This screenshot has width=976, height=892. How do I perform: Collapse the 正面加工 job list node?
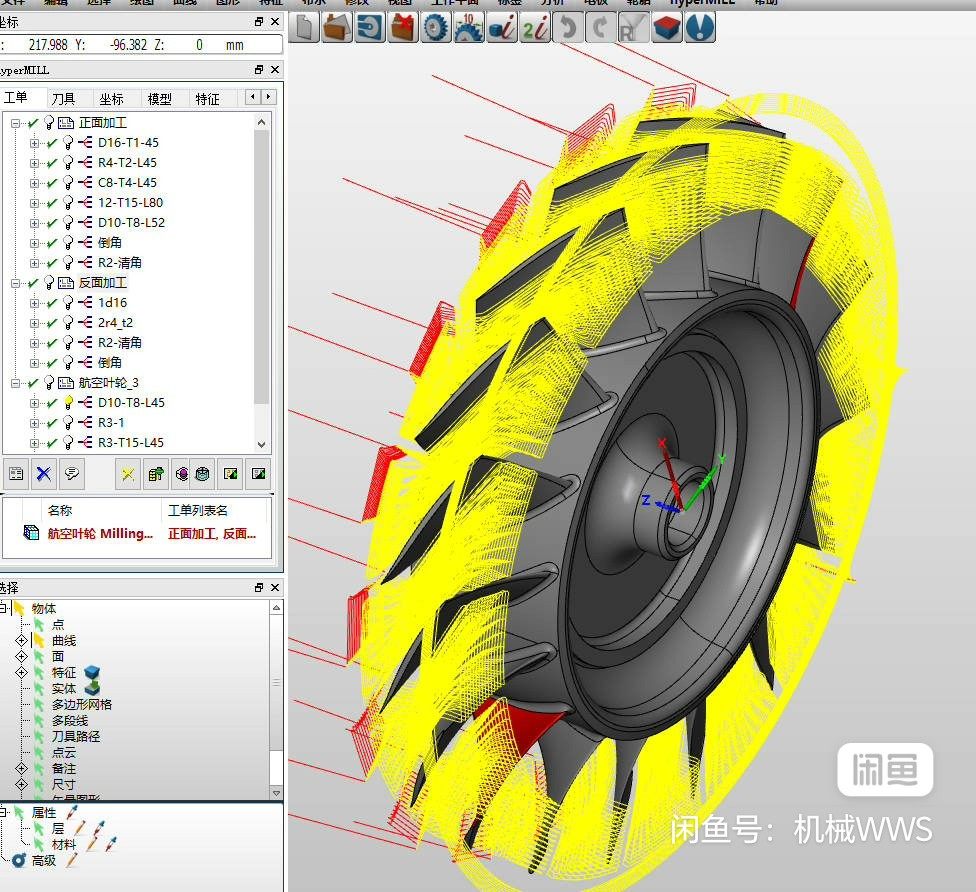click(x=15, y=123)
